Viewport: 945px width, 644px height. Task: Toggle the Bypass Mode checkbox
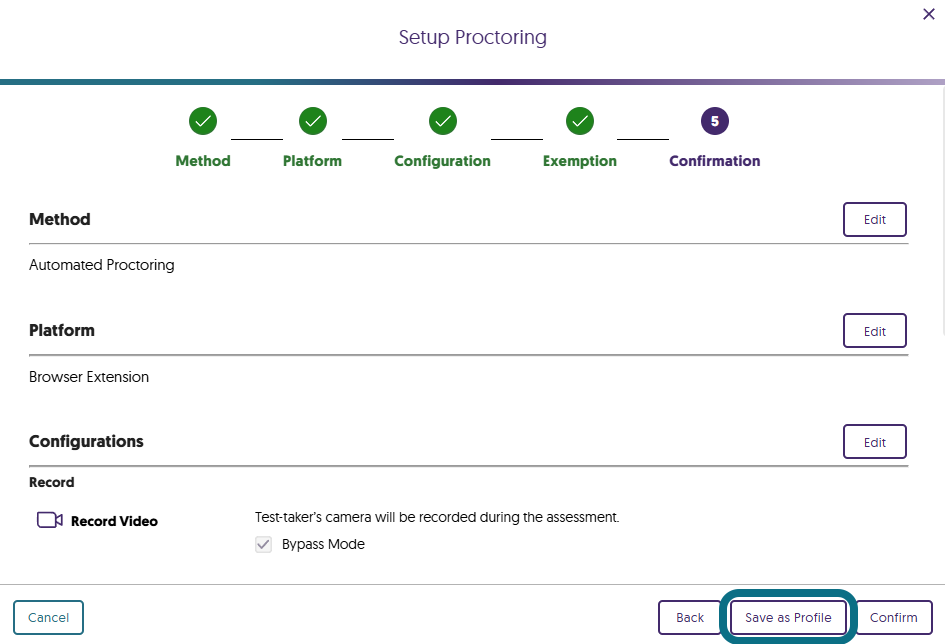263,545
